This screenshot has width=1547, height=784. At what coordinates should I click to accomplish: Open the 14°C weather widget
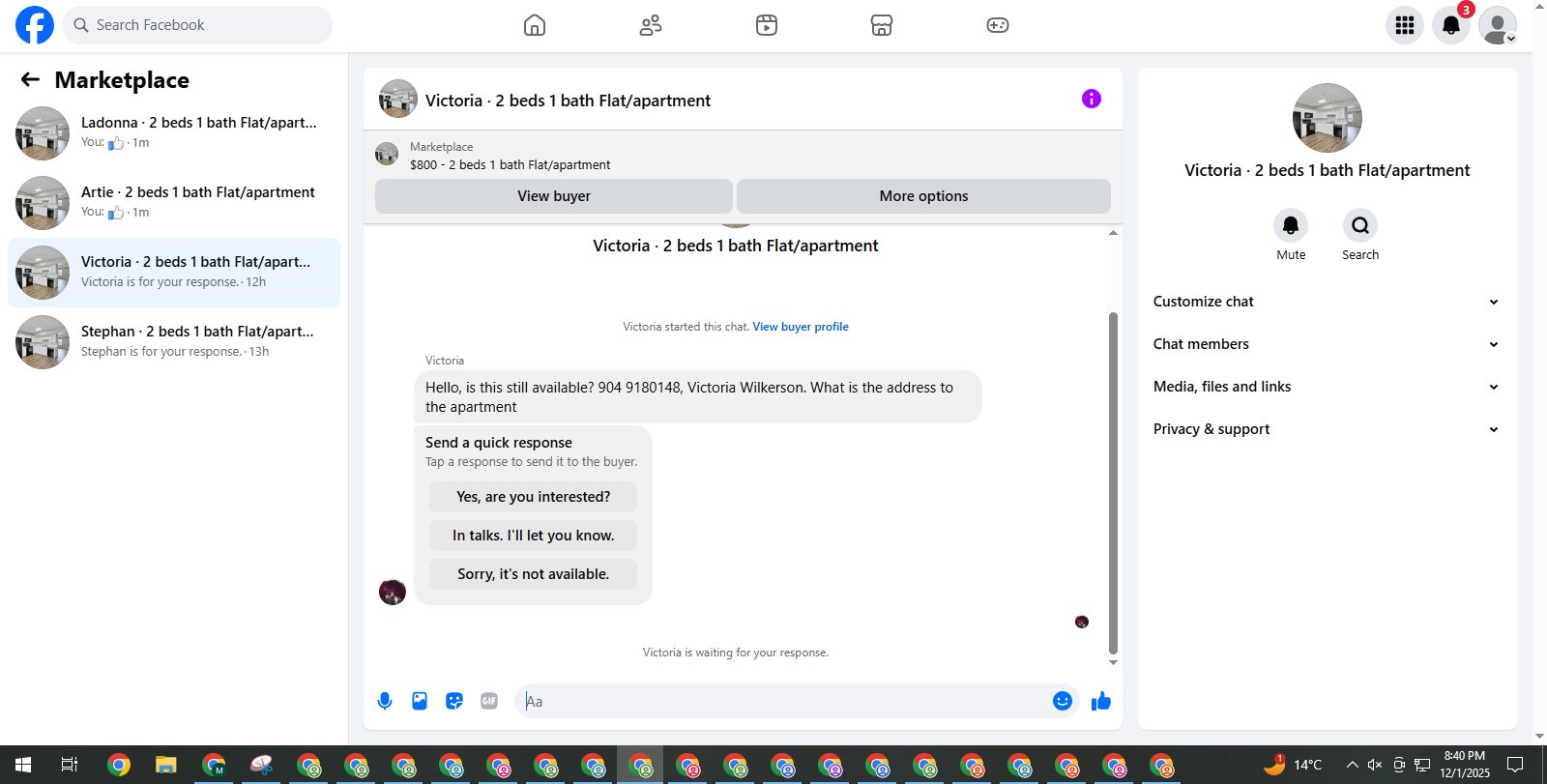(x=1293, y=765)
